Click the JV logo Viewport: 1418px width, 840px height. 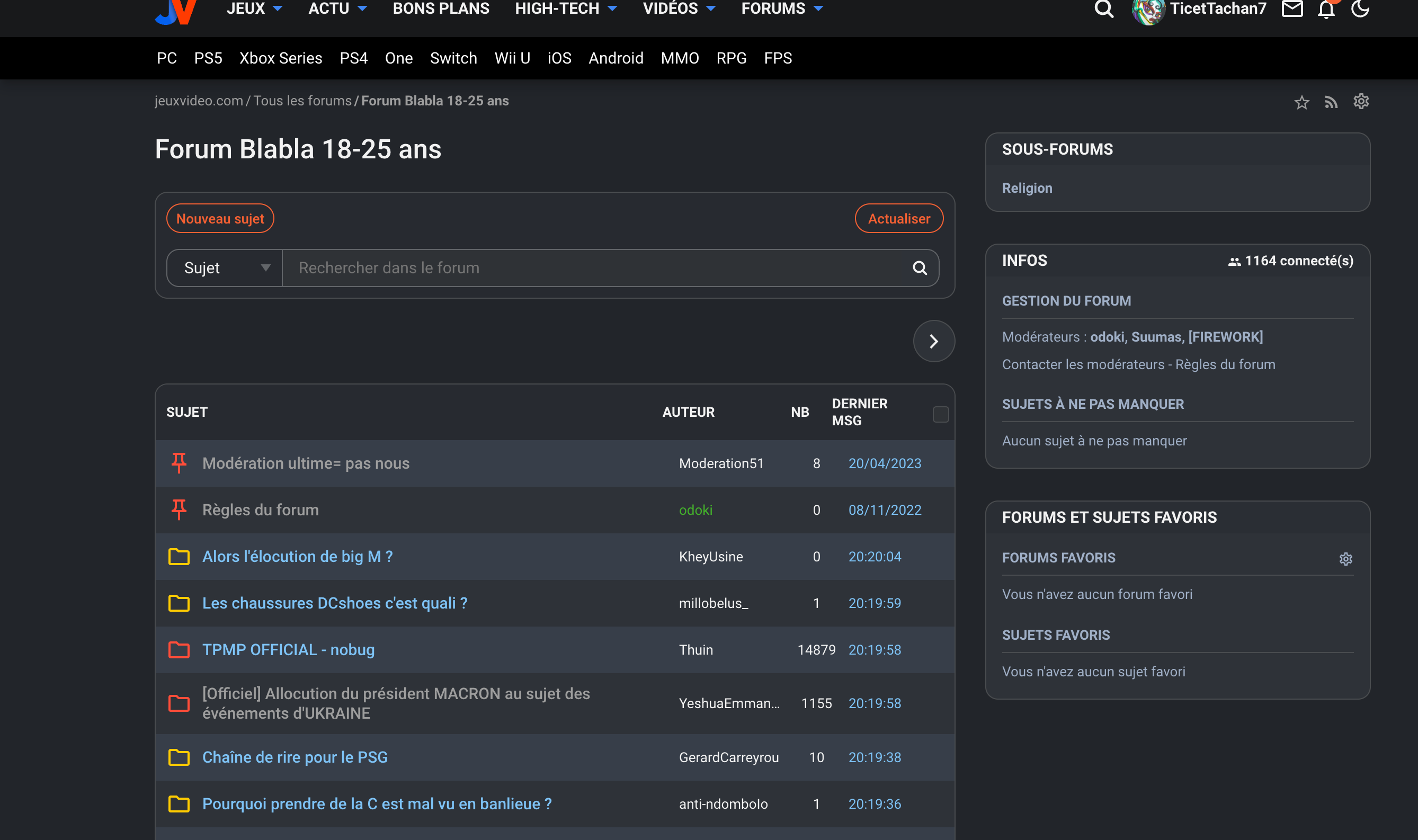click(x=176, y=11)
